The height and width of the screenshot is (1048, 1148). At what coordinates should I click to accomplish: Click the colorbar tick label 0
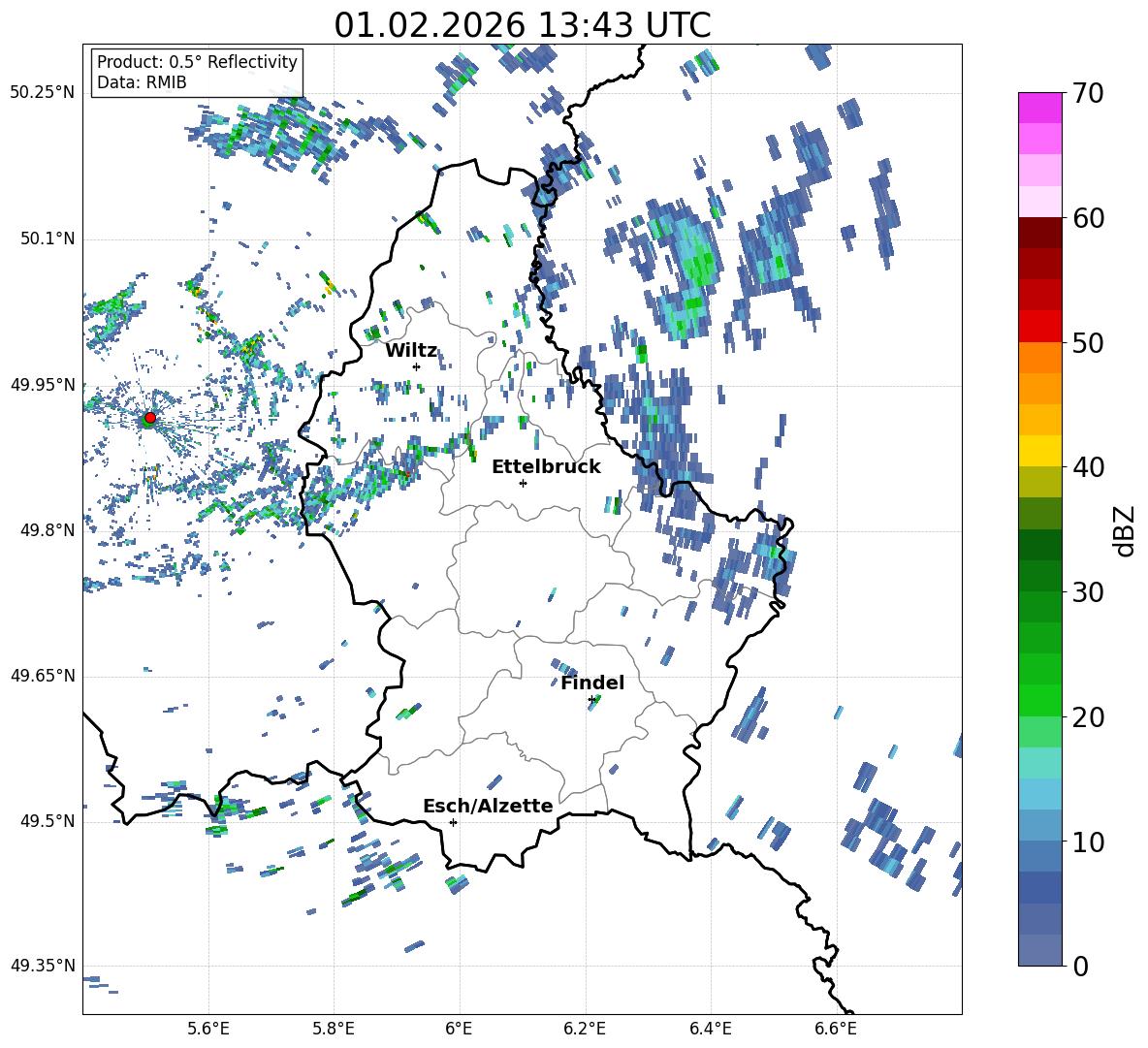click(1080, 966)
